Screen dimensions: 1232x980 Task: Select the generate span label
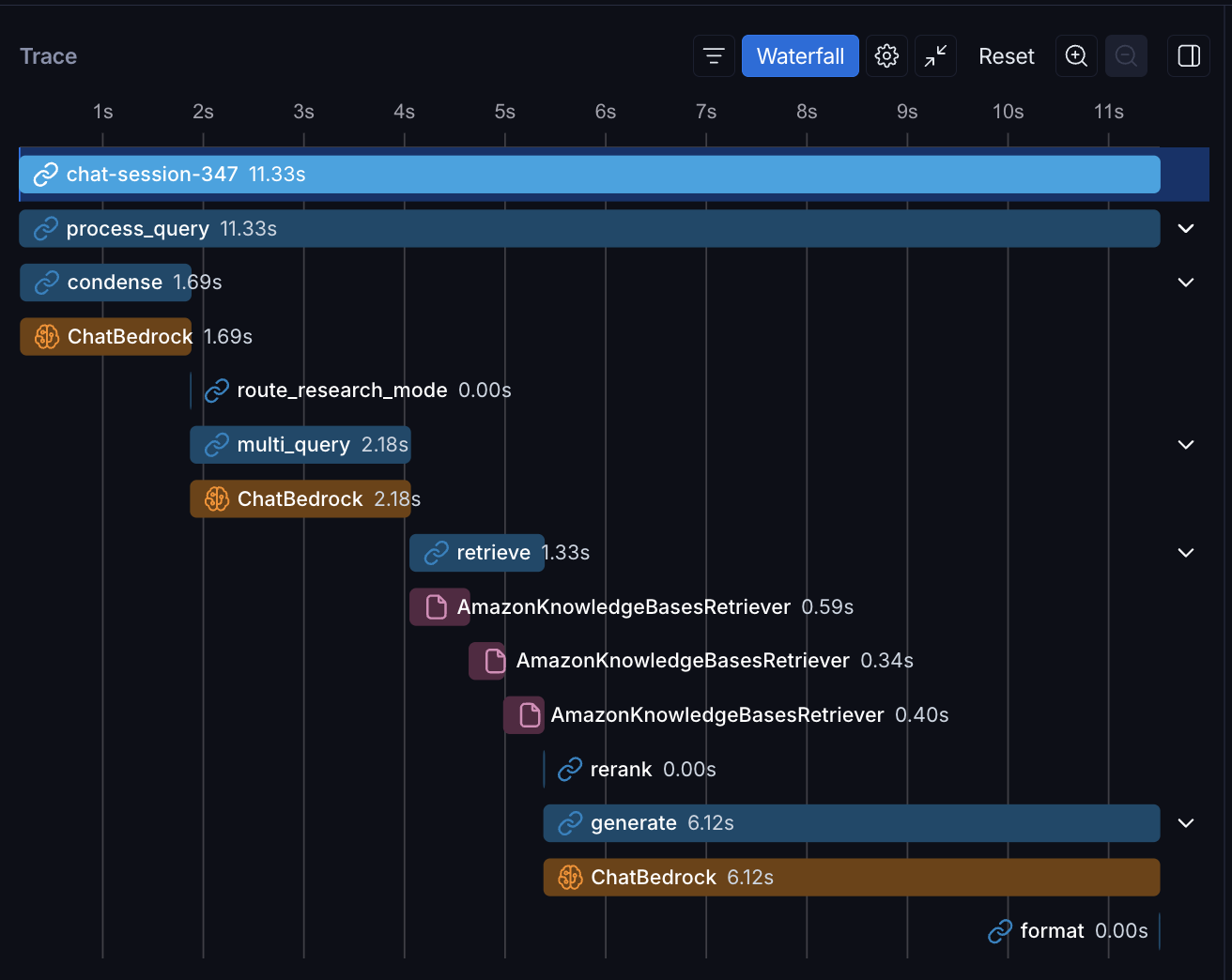634,823
